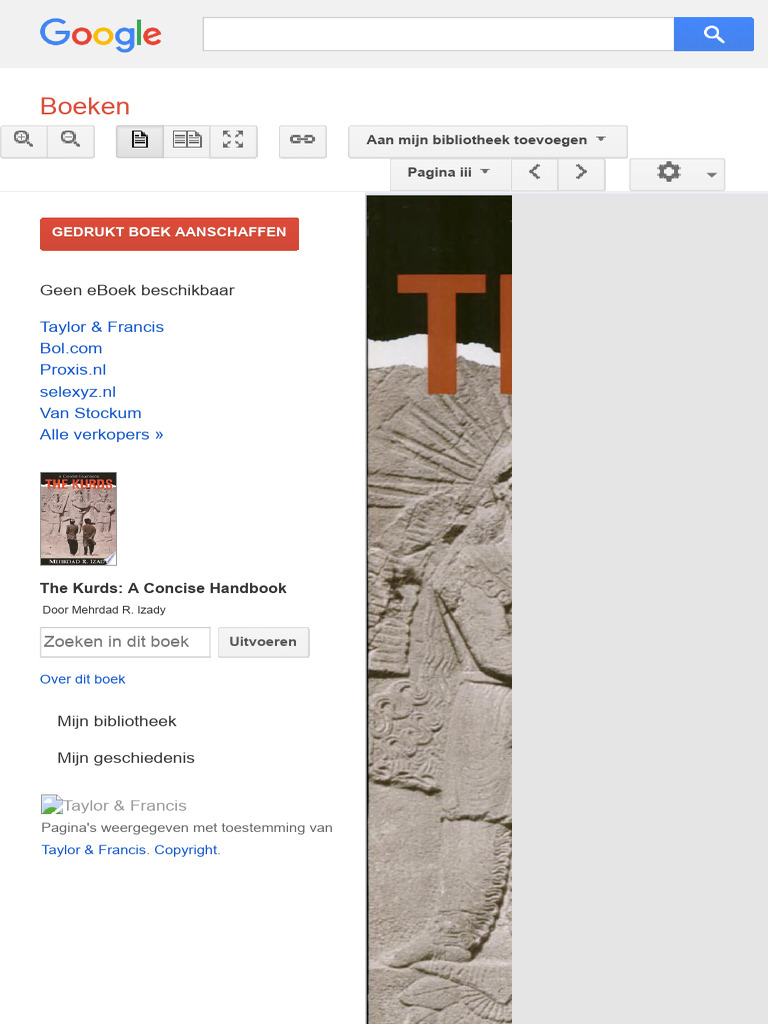
Task: Switch to single page view
Action: pos(140,141)
